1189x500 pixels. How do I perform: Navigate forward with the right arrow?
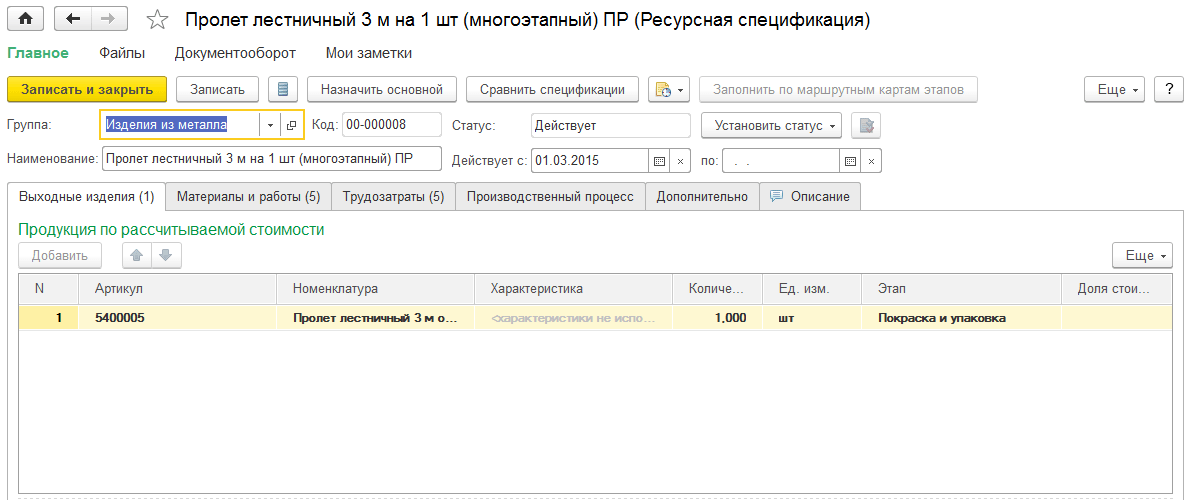click(109, 20)
